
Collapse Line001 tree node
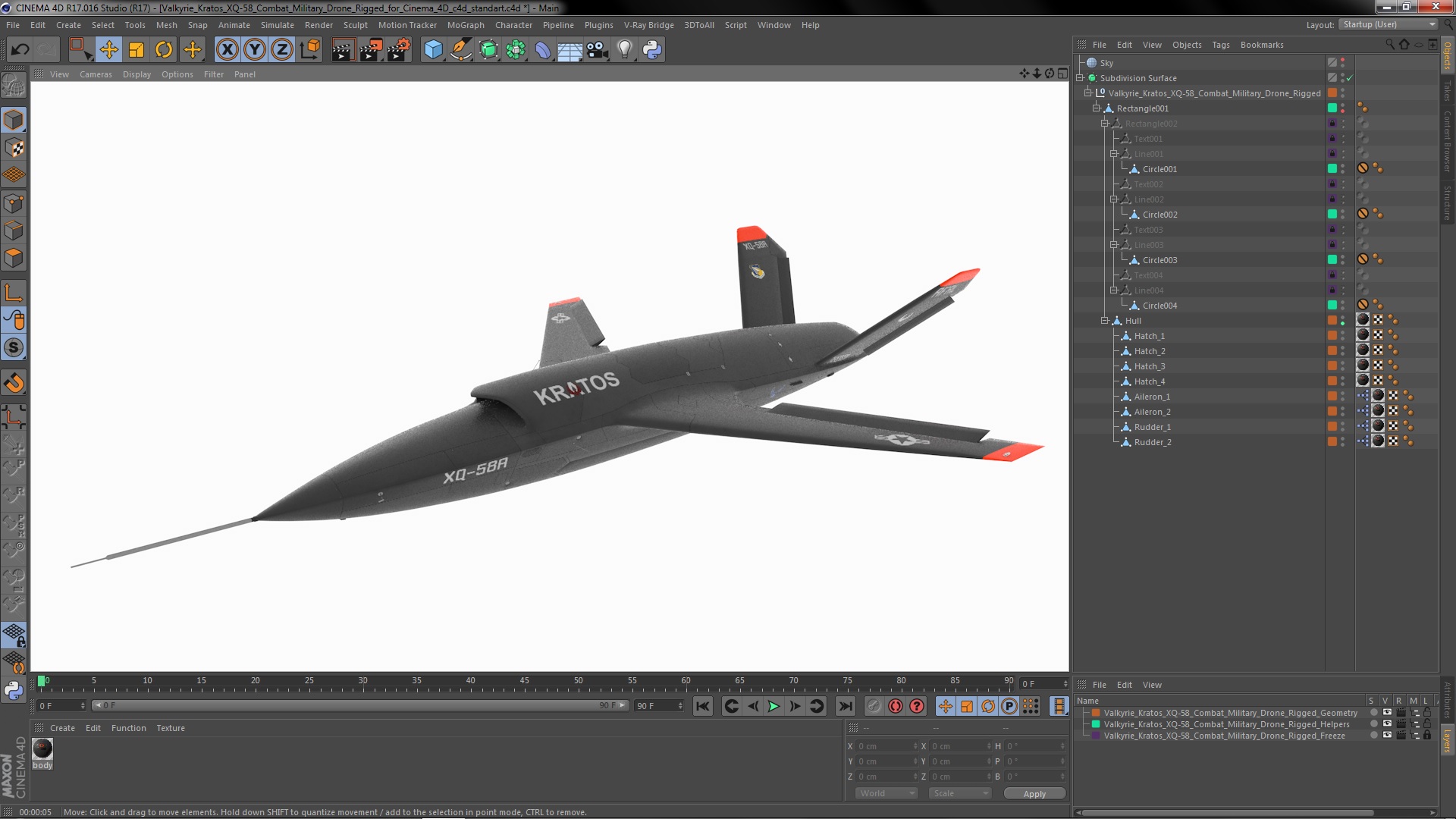(x=1114, y=154)
